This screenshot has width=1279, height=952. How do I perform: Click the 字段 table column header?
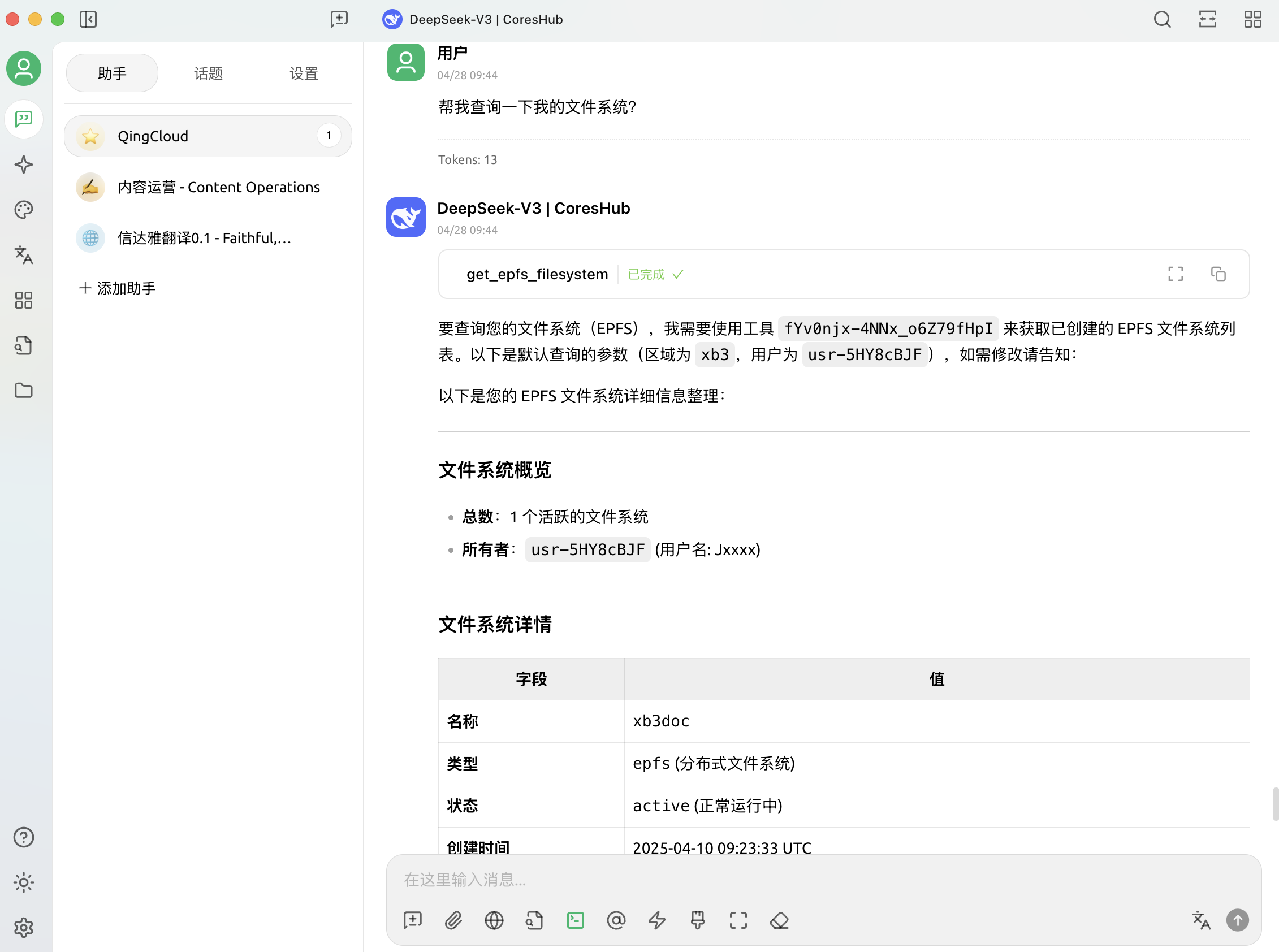point(532,679)
